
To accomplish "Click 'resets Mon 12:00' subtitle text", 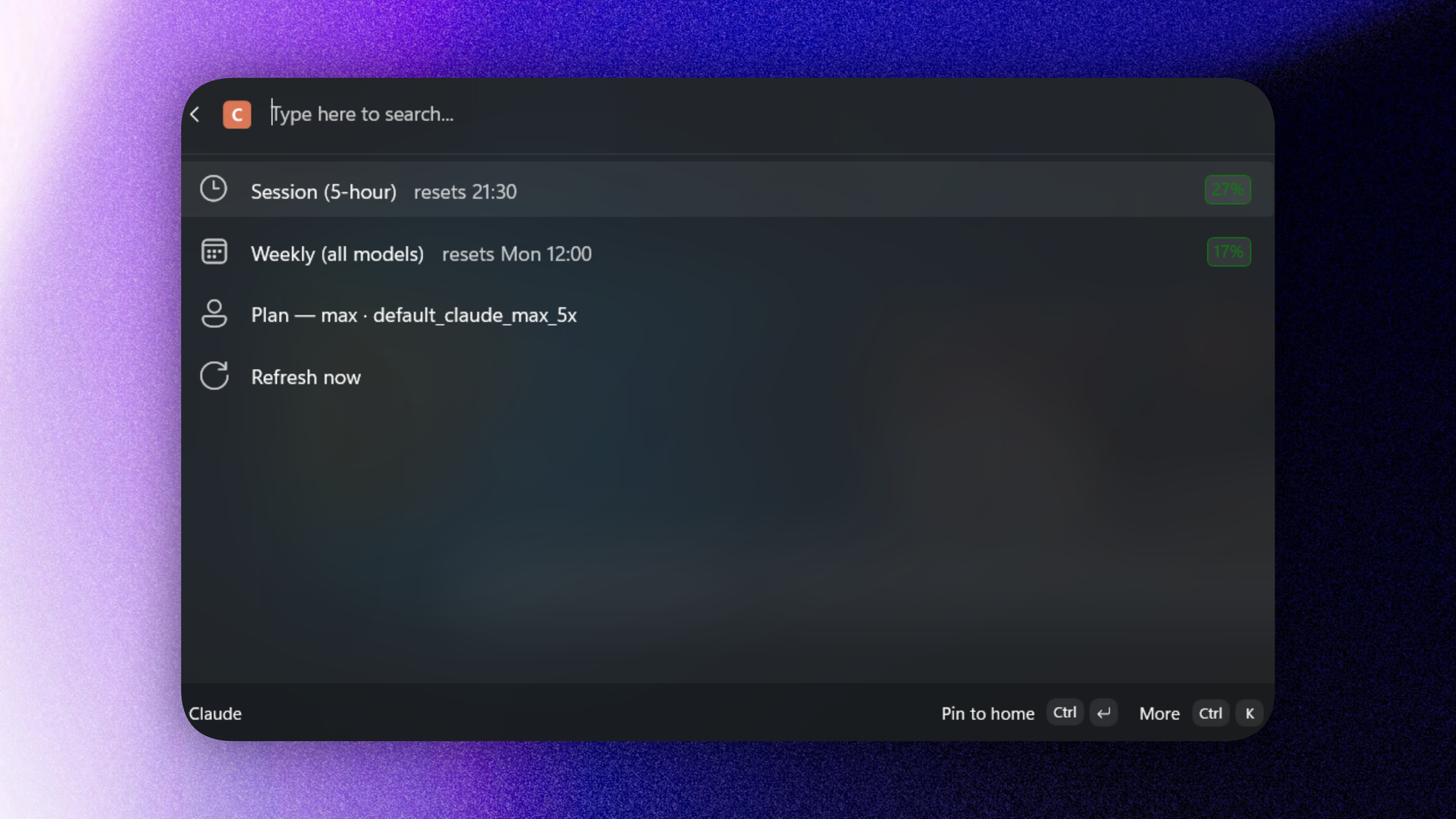I will click(517, 254).
